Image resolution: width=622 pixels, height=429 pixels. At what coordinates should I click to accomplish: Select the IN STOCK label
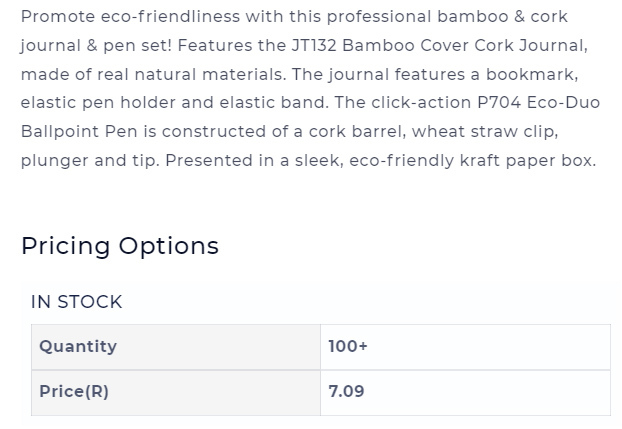point(77,302)
